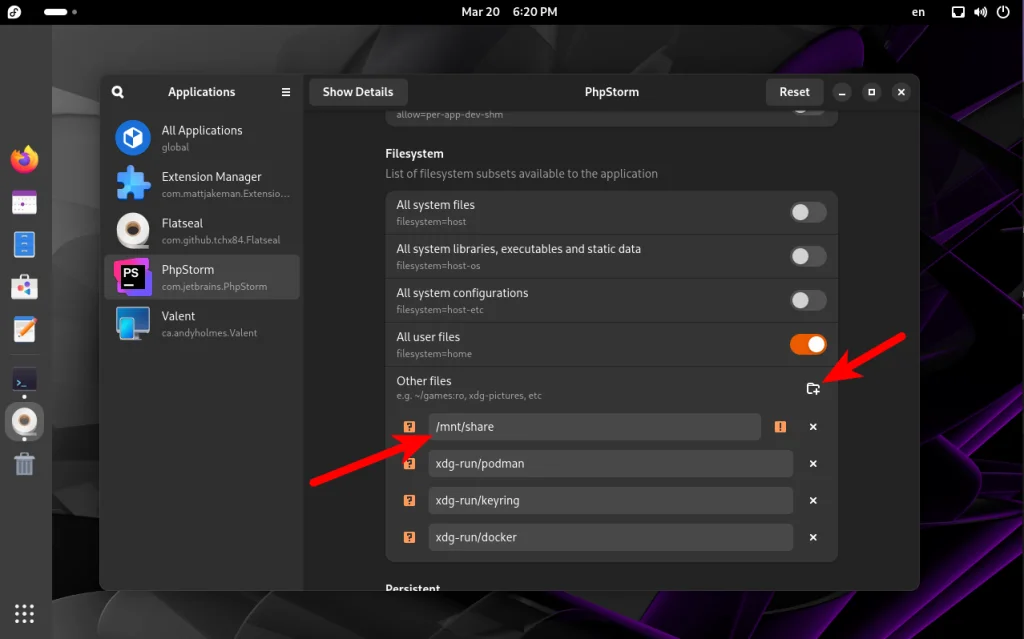
Task: Select Valent in the applications list
Action: point(200,323)
